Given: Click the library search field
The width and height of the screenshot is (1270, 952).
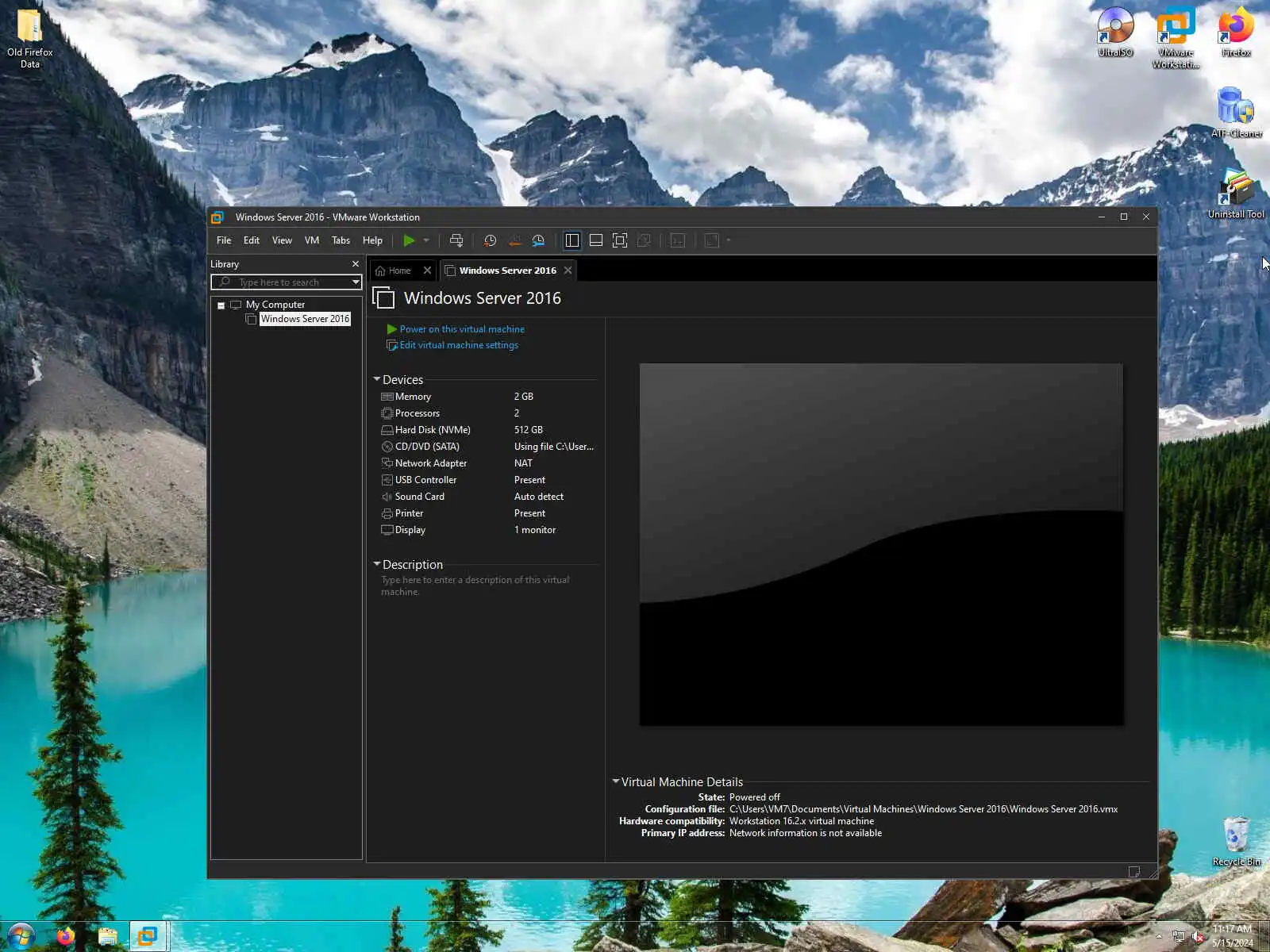Looking at the screenshot, I should point(287,282).
